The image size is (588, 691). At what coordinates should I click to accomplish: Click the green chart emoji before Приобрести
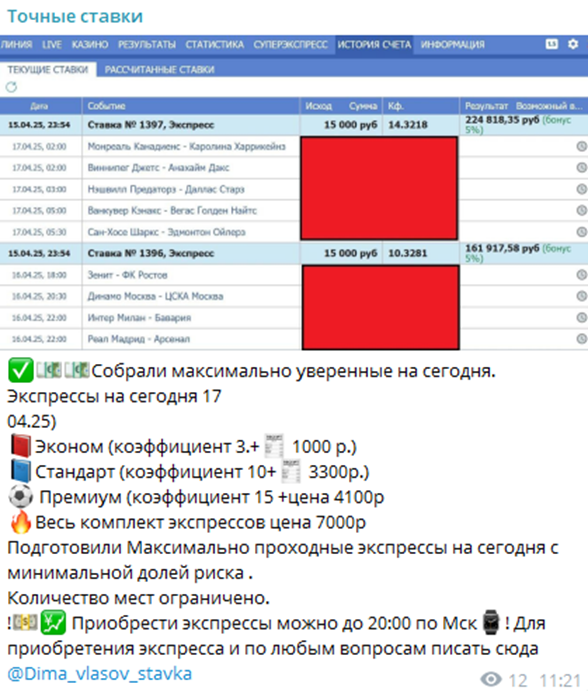53,623
